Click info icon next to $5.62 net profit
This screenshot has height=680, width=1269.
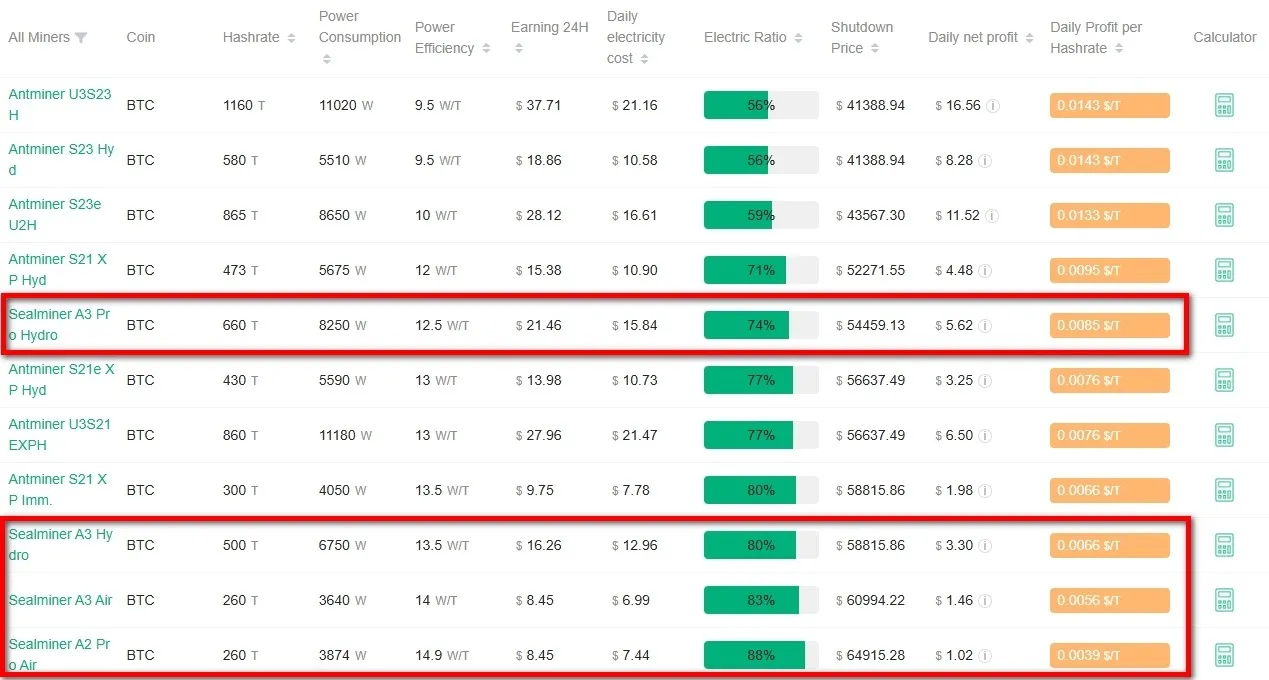(x=985, y=326)
